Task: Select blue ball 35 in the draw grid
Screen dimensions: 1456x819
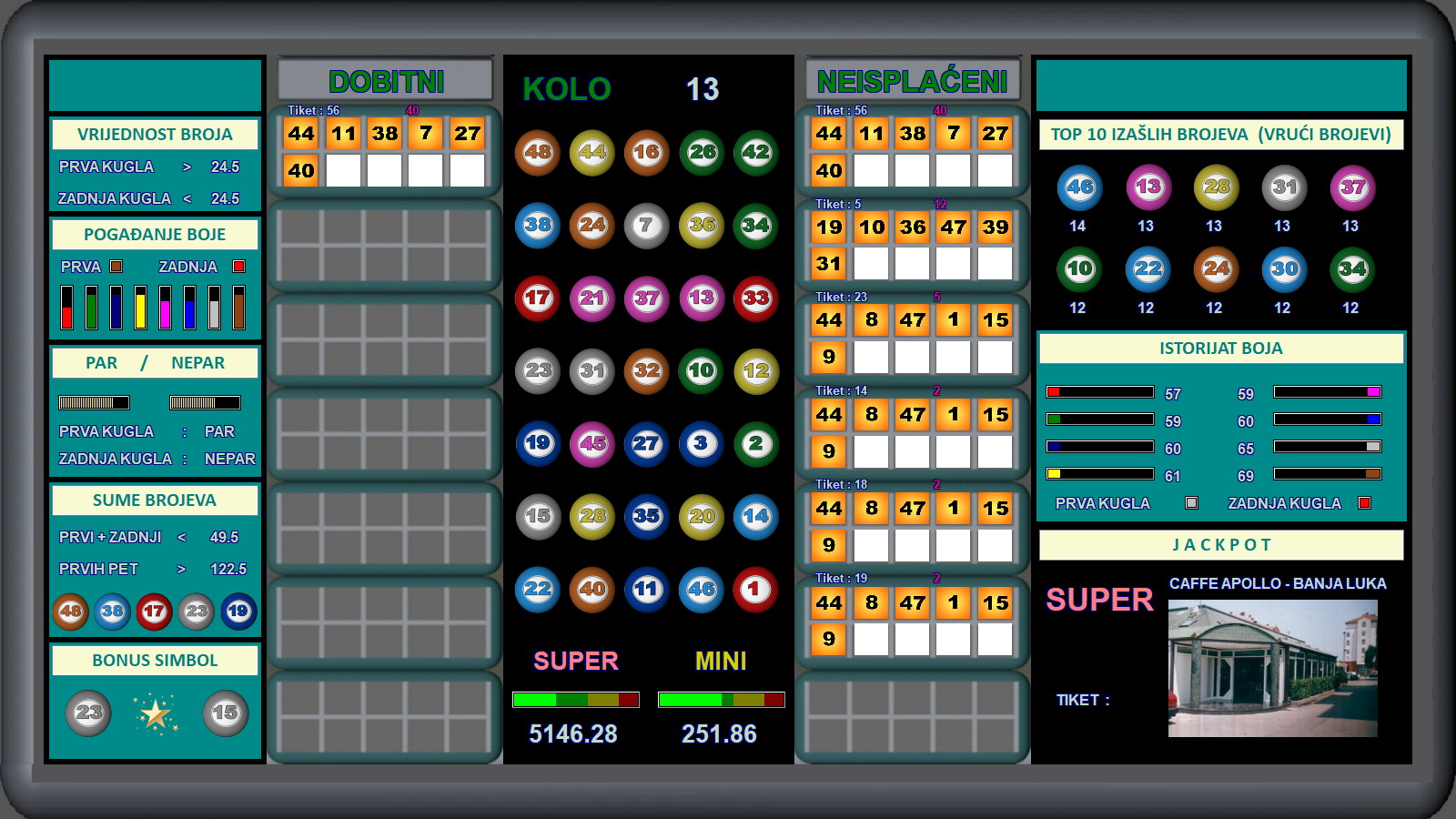Action: [x=646, y=516]
